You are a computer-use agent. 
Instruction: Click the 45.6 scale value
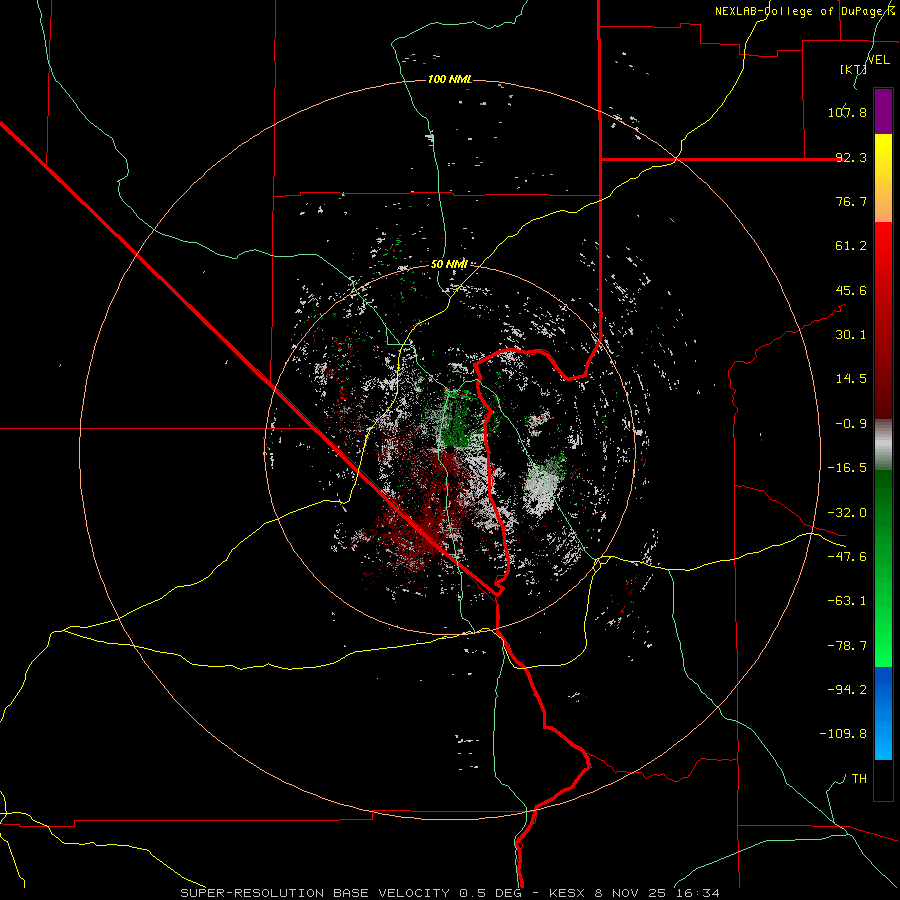tap(851, 290)
